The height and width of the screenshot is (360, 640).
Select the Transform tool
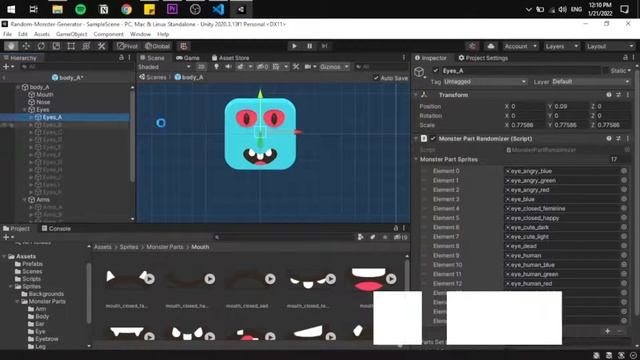[86, 46]
